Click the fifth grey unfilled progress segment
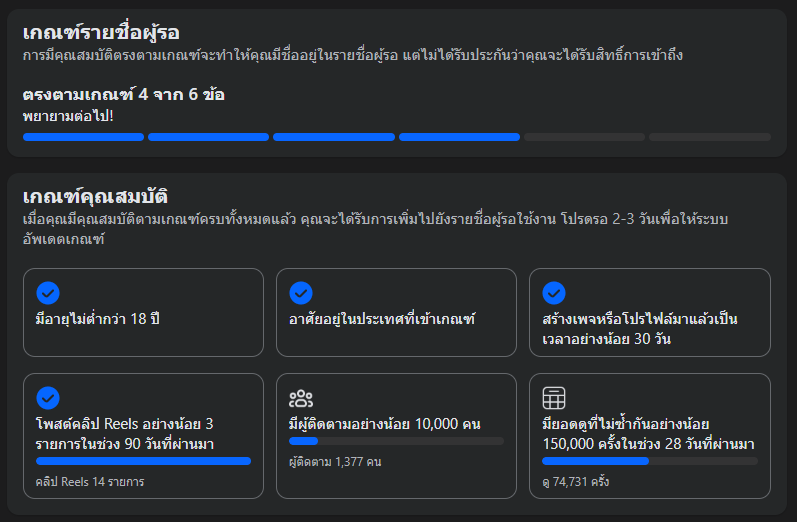797x522 pixels. coord(585,137)
